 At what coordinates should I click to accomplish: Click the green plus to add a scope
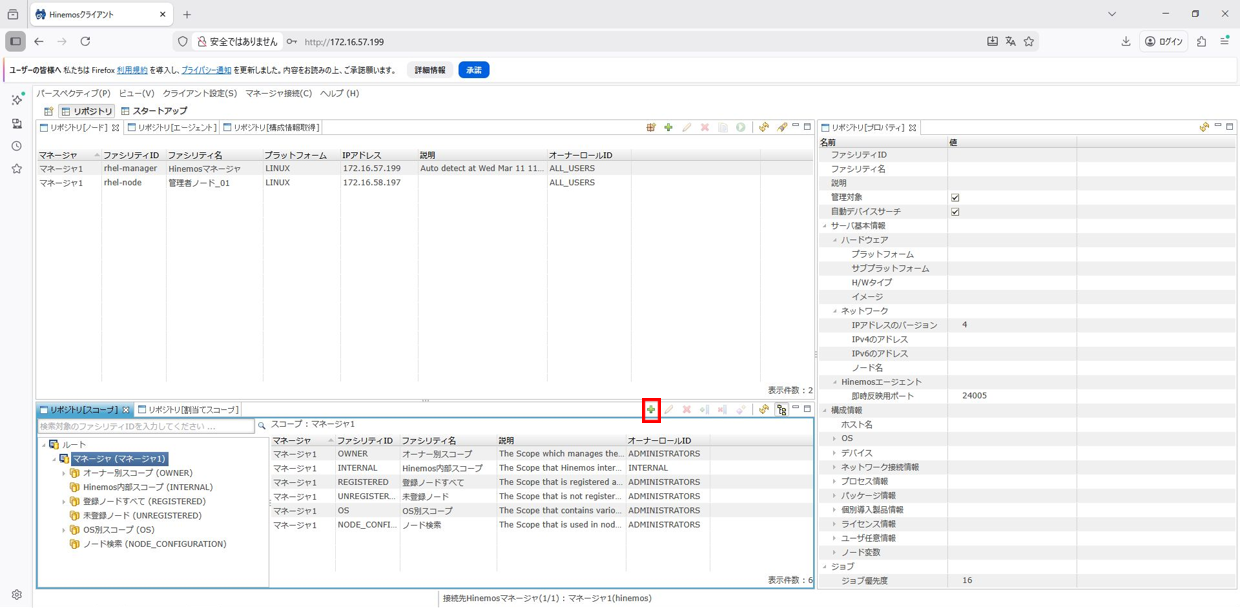pos(651,410)
